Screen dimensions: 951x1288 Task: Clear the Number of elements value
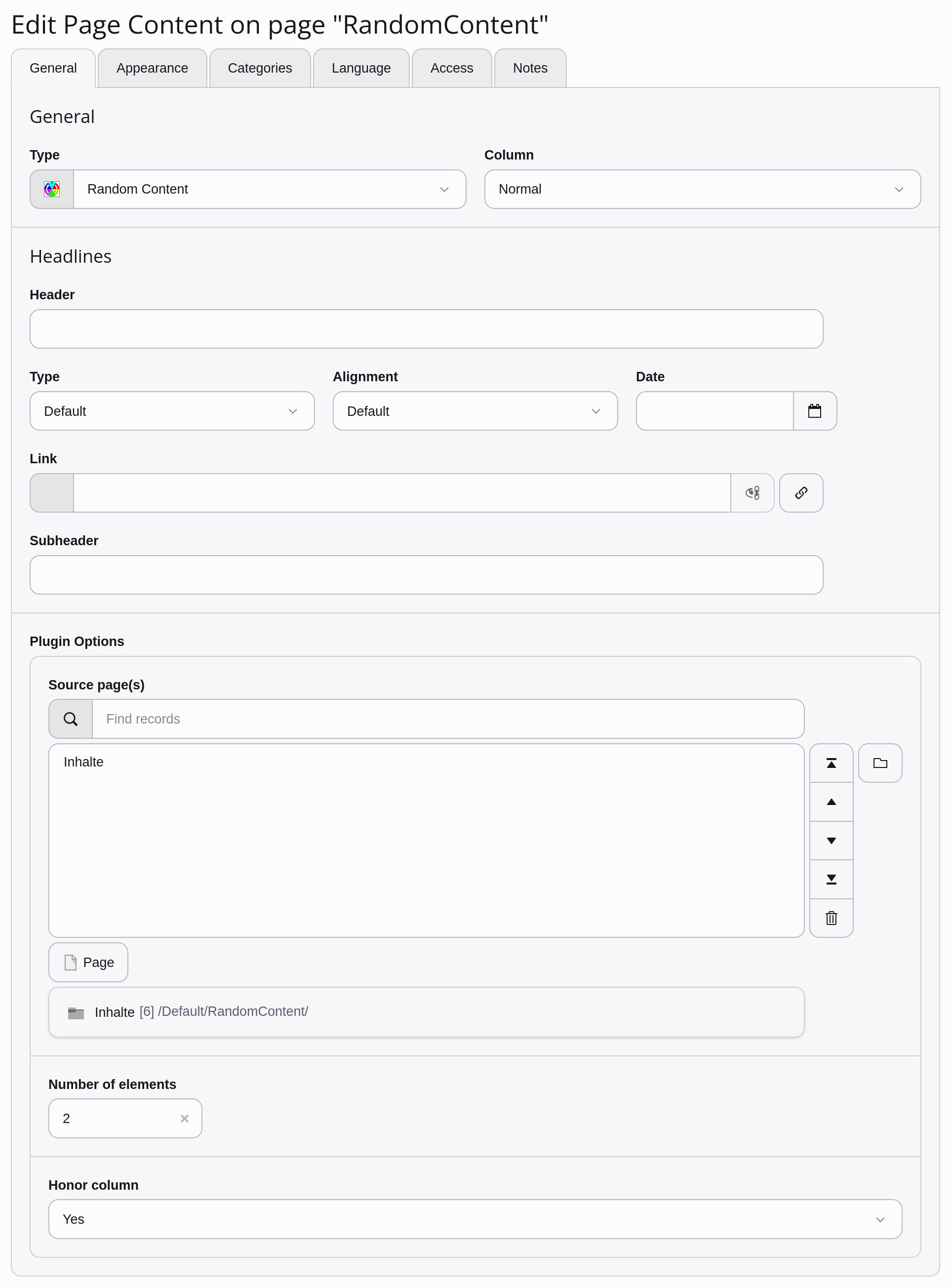point(185,1118)
